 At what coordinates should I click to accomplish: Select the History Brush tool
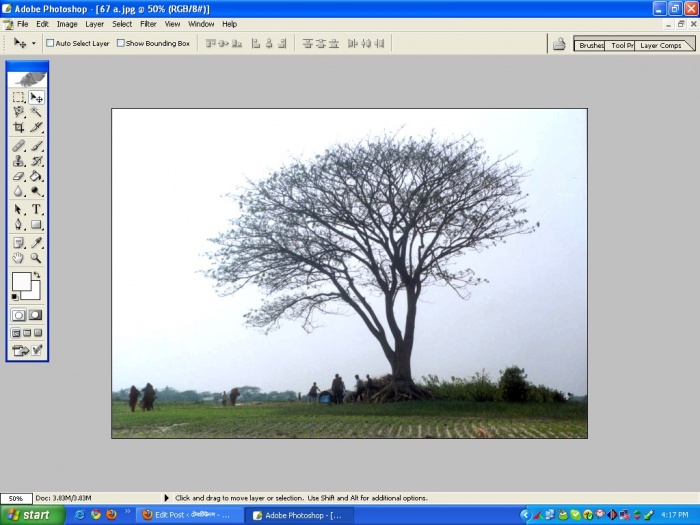(x=36, y=161)
